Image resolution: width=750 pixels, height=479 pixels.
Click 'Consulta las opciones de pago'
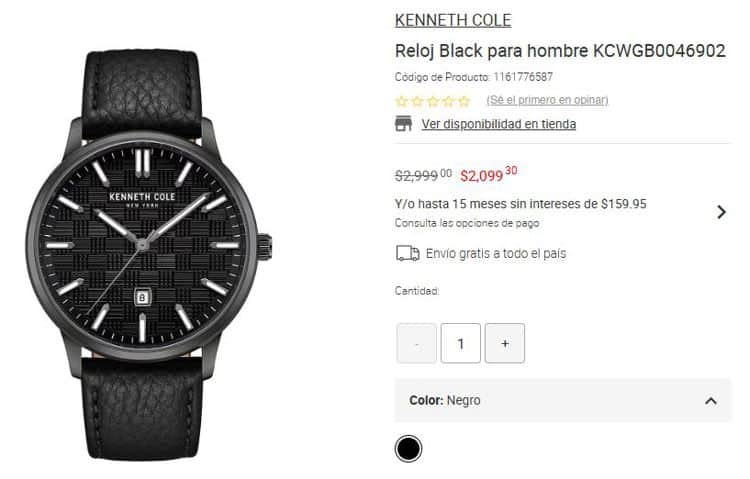(x=467, y=223)
